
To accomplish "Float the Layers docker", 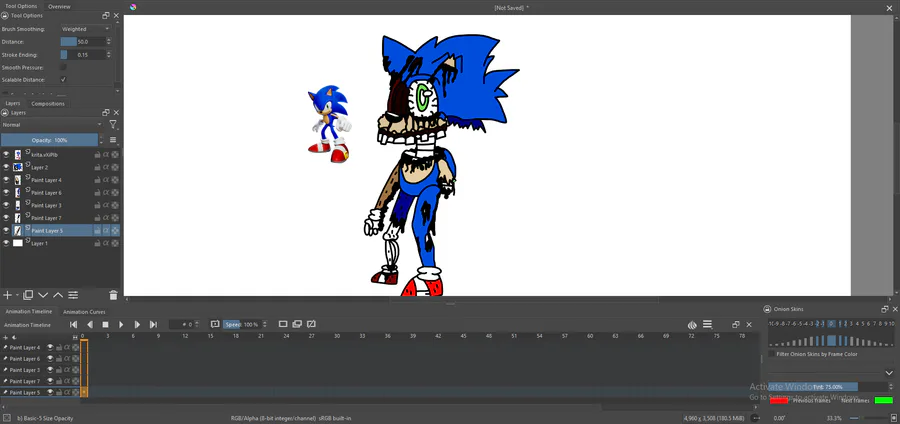I will [x=106, y=112].
